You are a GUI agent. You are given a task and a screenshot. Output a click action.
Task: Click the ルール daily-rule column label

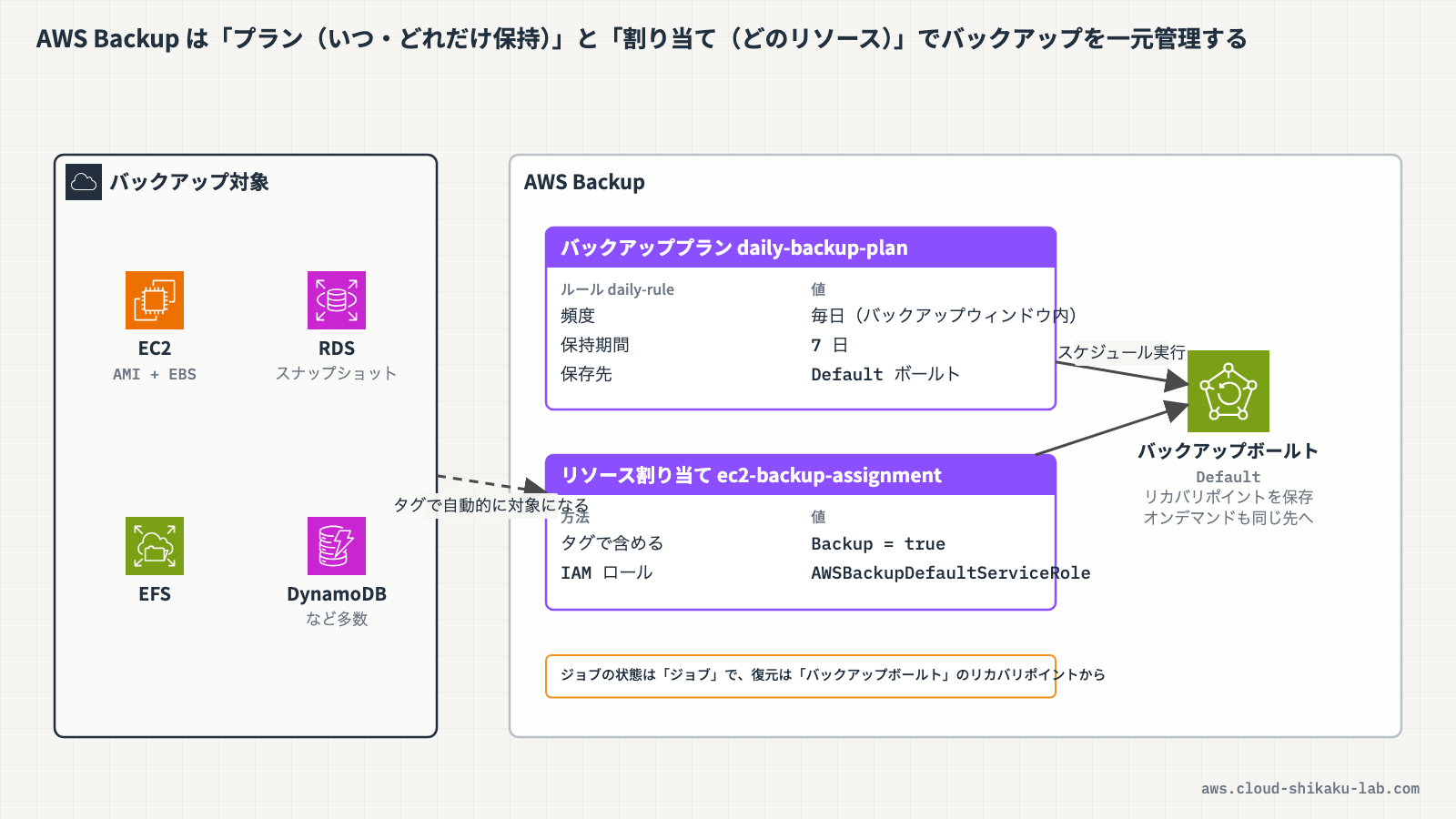617,289
